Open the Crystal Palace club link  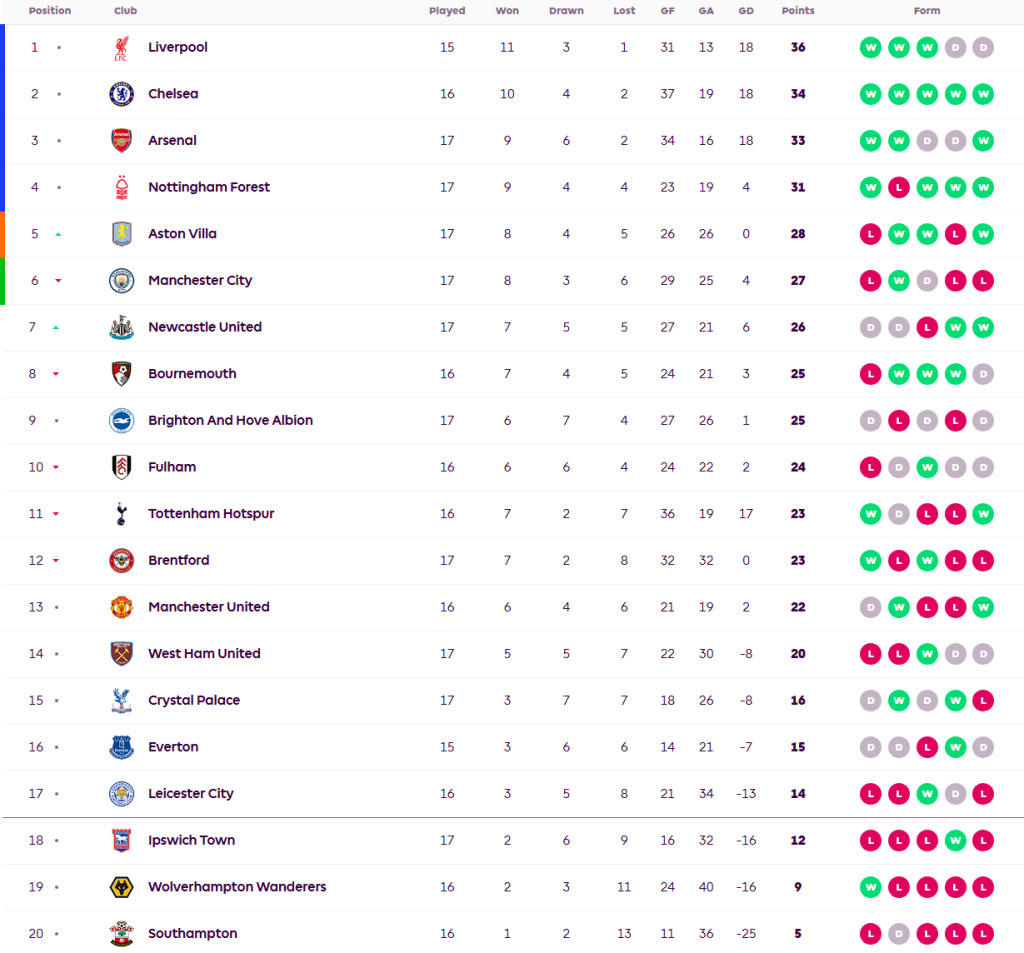coord(194,701)
